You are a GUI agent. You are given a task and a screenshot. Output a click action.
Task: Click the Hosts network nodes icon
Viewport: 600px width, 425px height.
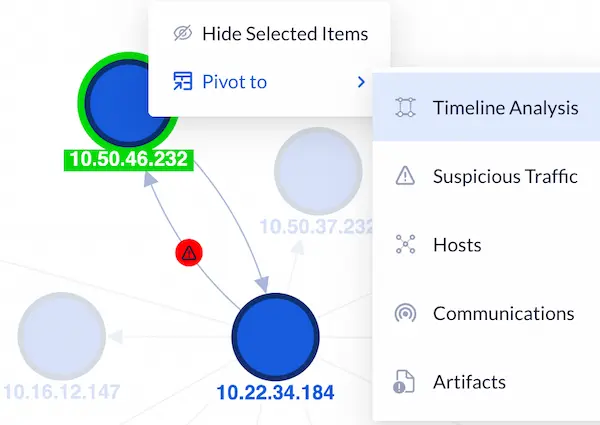click(x=405, y=244)
